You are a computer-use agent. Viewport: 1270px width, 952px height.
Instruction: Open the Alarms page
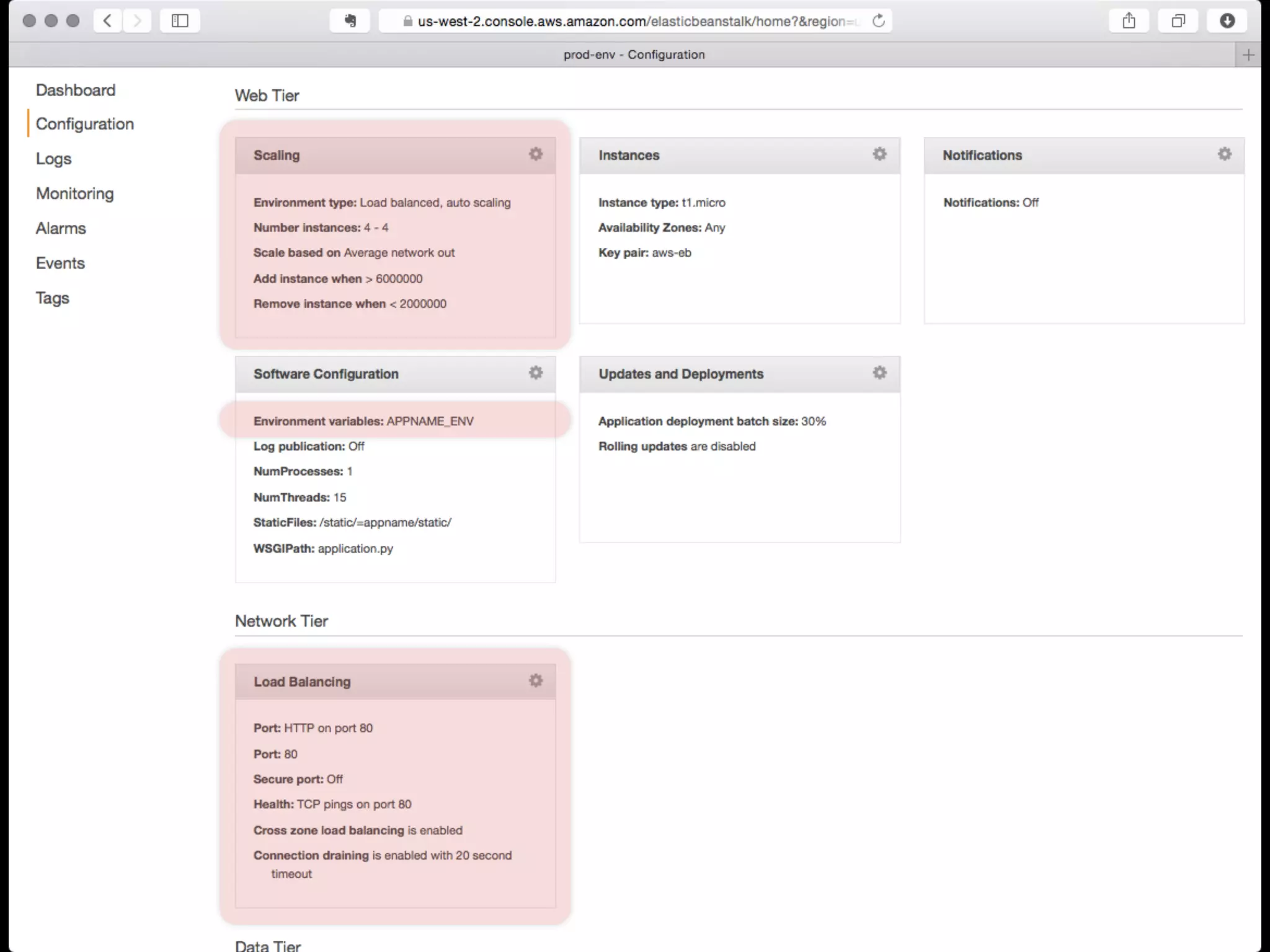61,229
